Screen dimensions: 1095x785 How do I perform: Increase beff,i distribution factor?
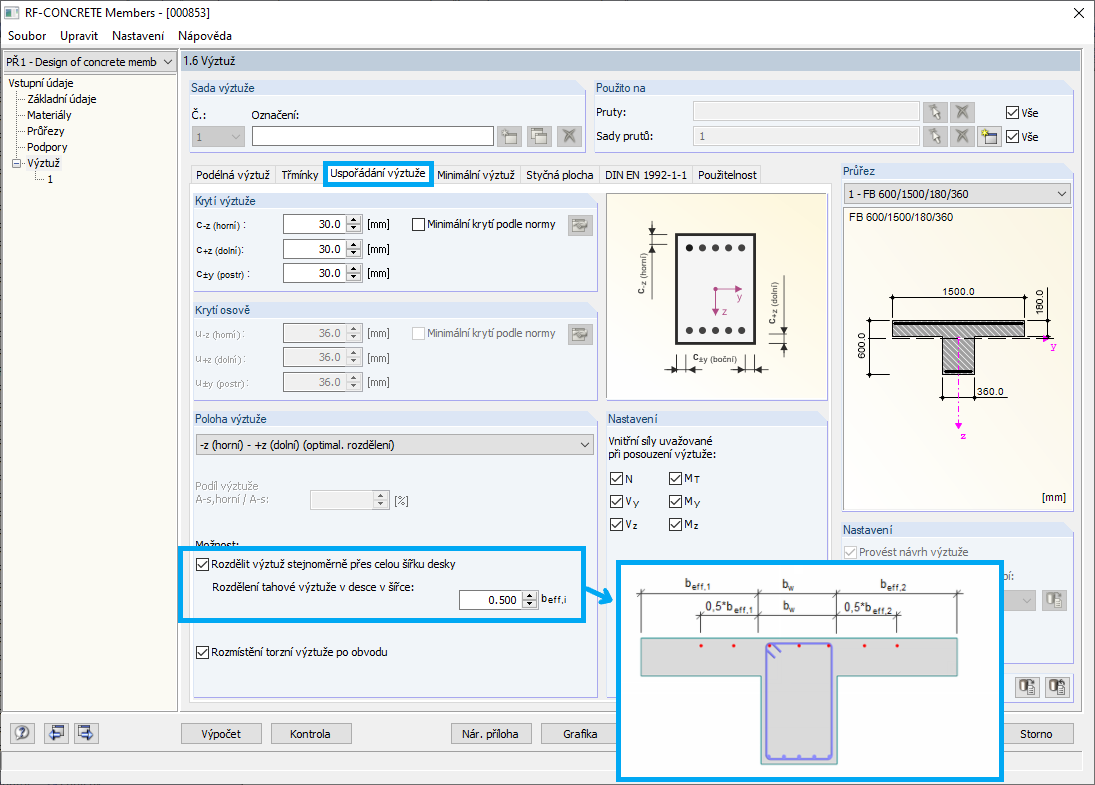tap(530, 596)
